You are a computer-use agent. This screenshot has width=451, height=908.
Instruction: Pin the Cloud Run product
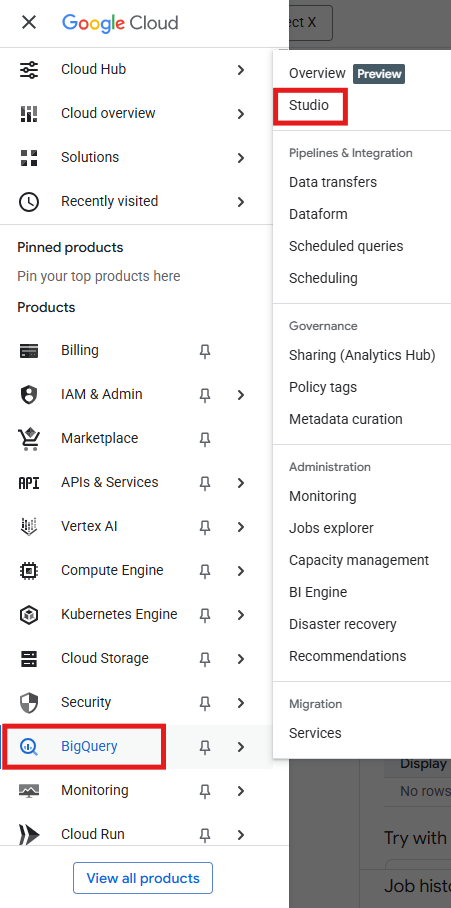pos(204,835)
